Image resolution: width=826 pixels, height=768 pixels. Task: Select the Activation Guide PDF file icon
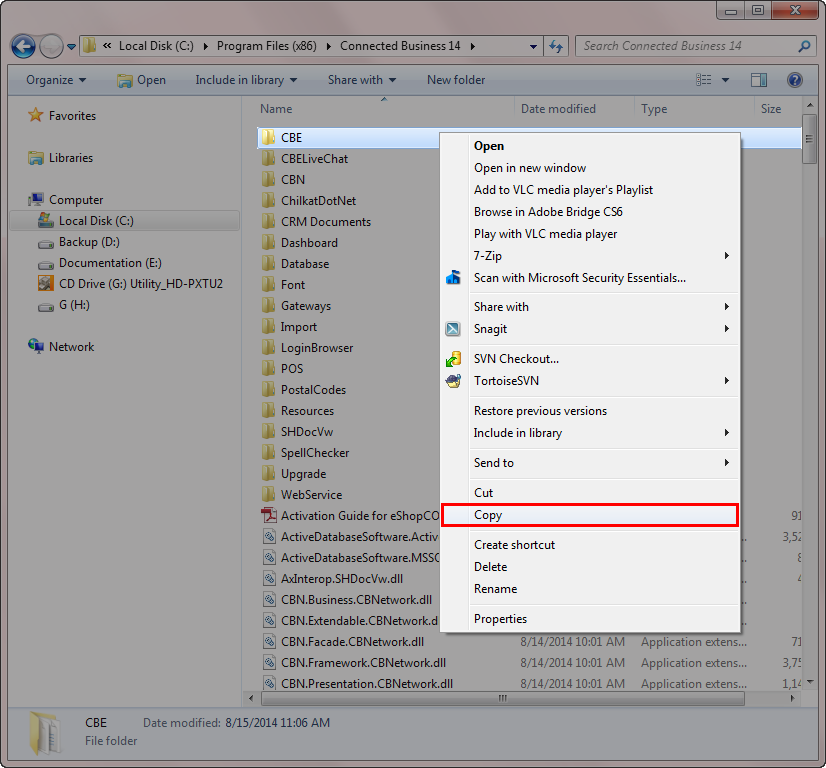[x=268, y=516]
